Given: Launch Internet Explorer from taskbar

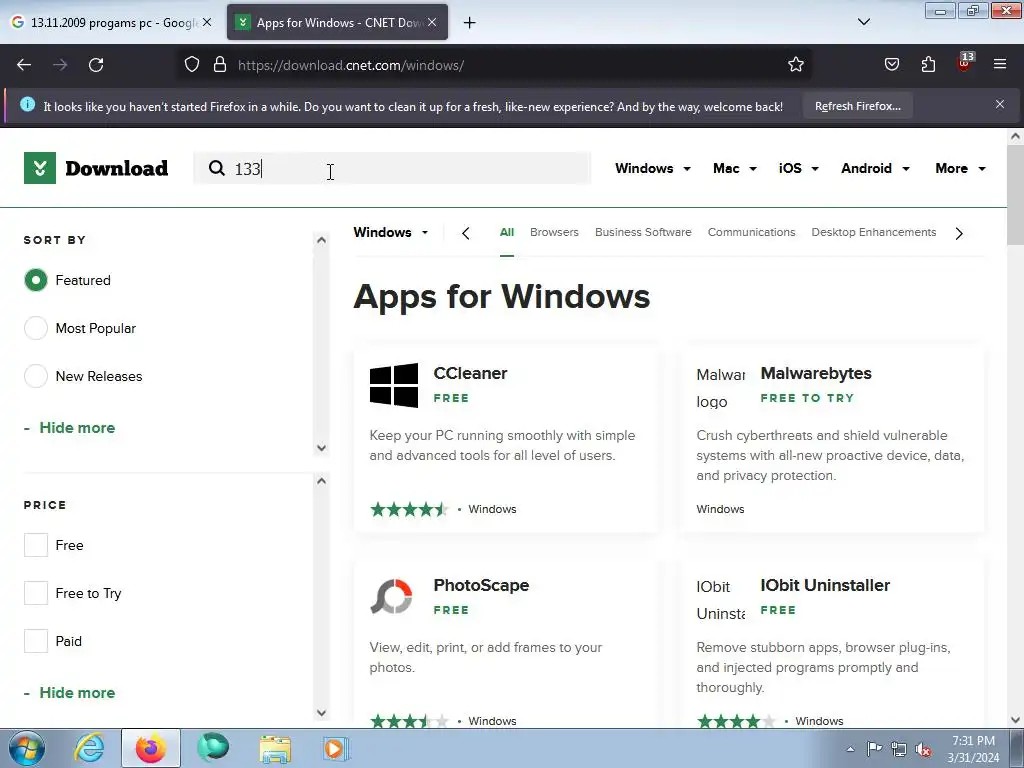Looking at the screenshot, I should click(89, 748).
